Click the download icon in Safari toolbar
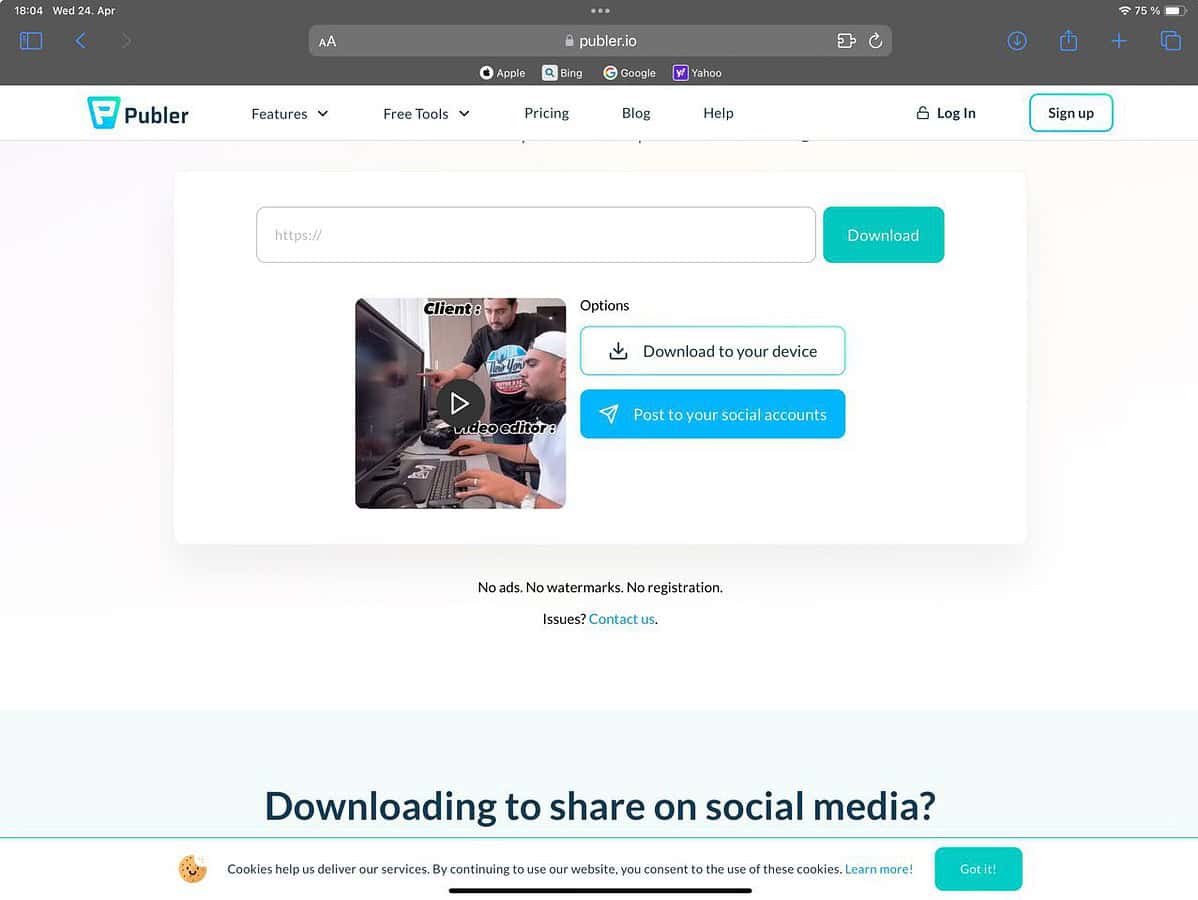The height and width of the screenshot is (900, 1198). pos(1017,40)
